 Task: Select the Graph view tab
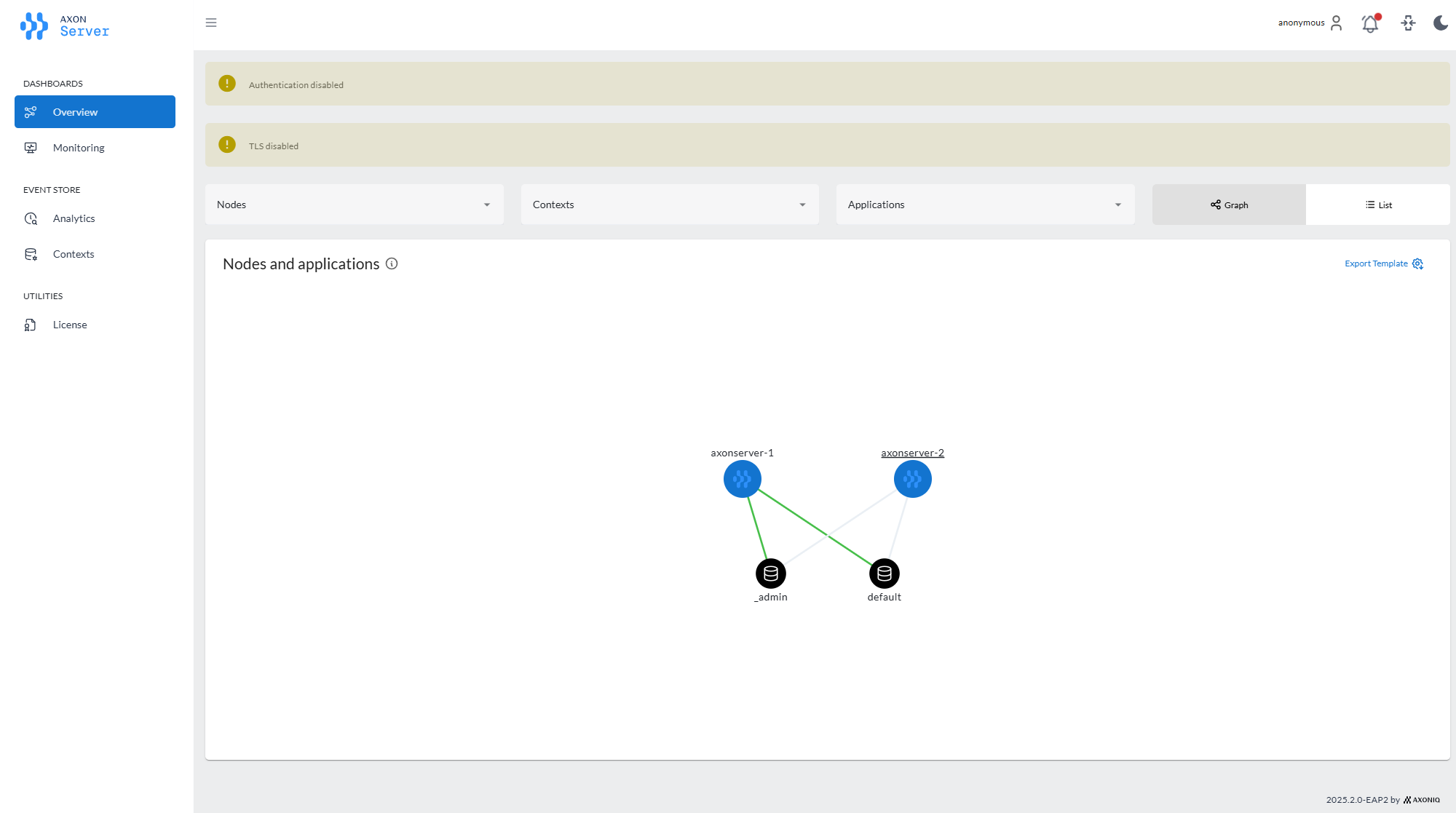click(1229, 205)
